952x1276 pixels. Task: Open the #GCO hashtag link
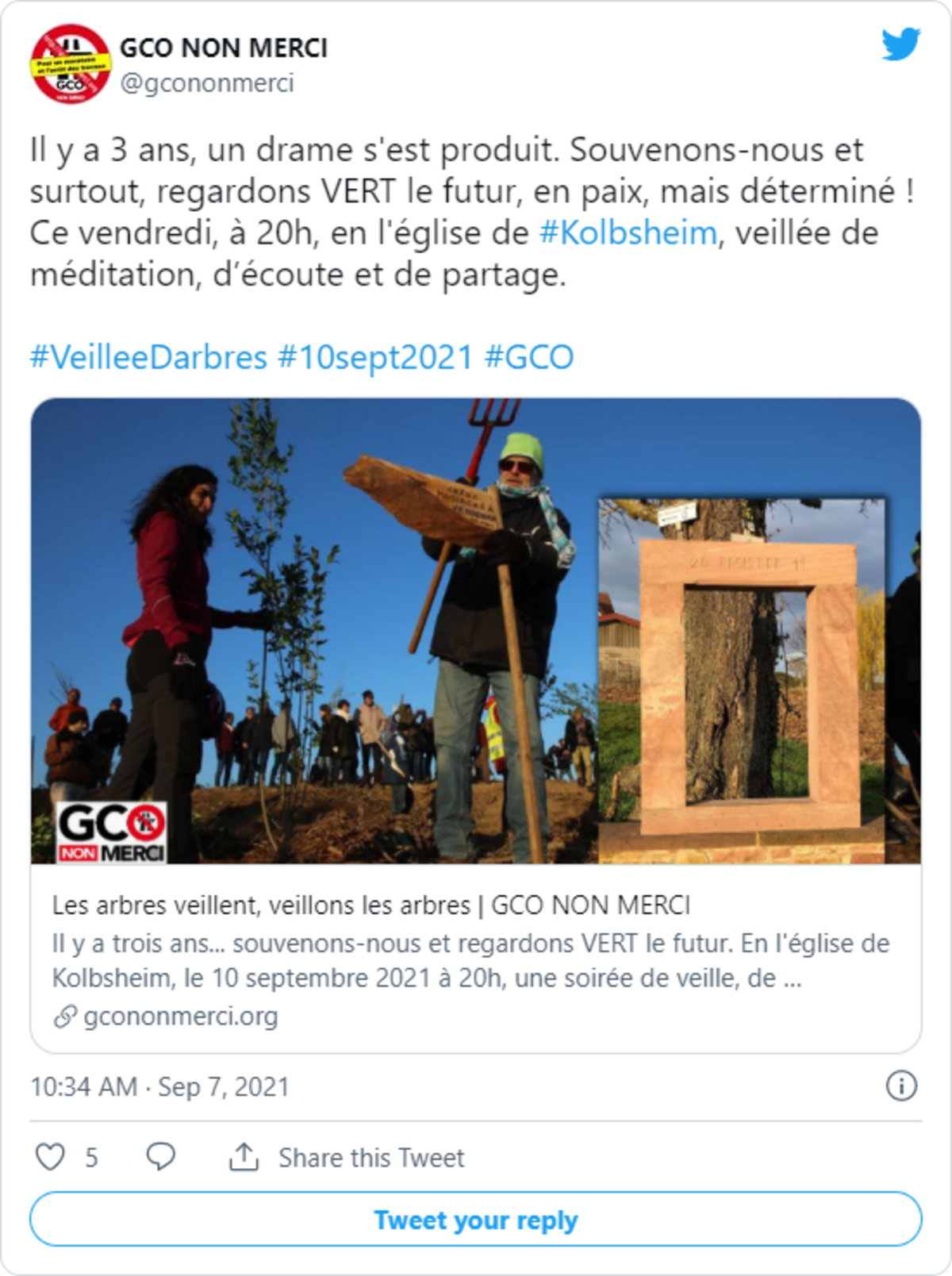[529, 358]
